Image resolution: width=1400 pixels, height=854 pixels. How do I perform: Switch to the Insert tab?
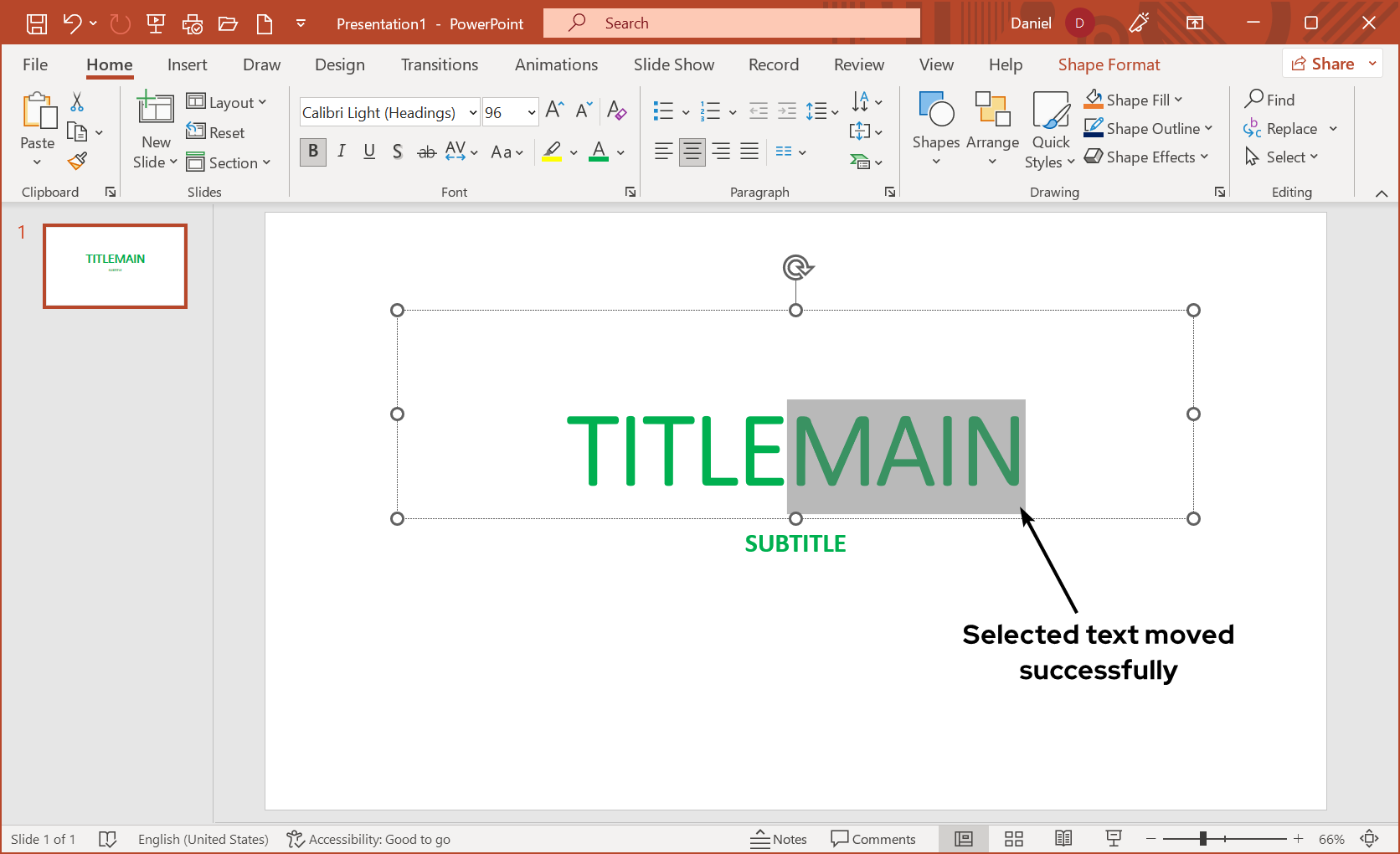pyautogui.click(x=187, y=64)
